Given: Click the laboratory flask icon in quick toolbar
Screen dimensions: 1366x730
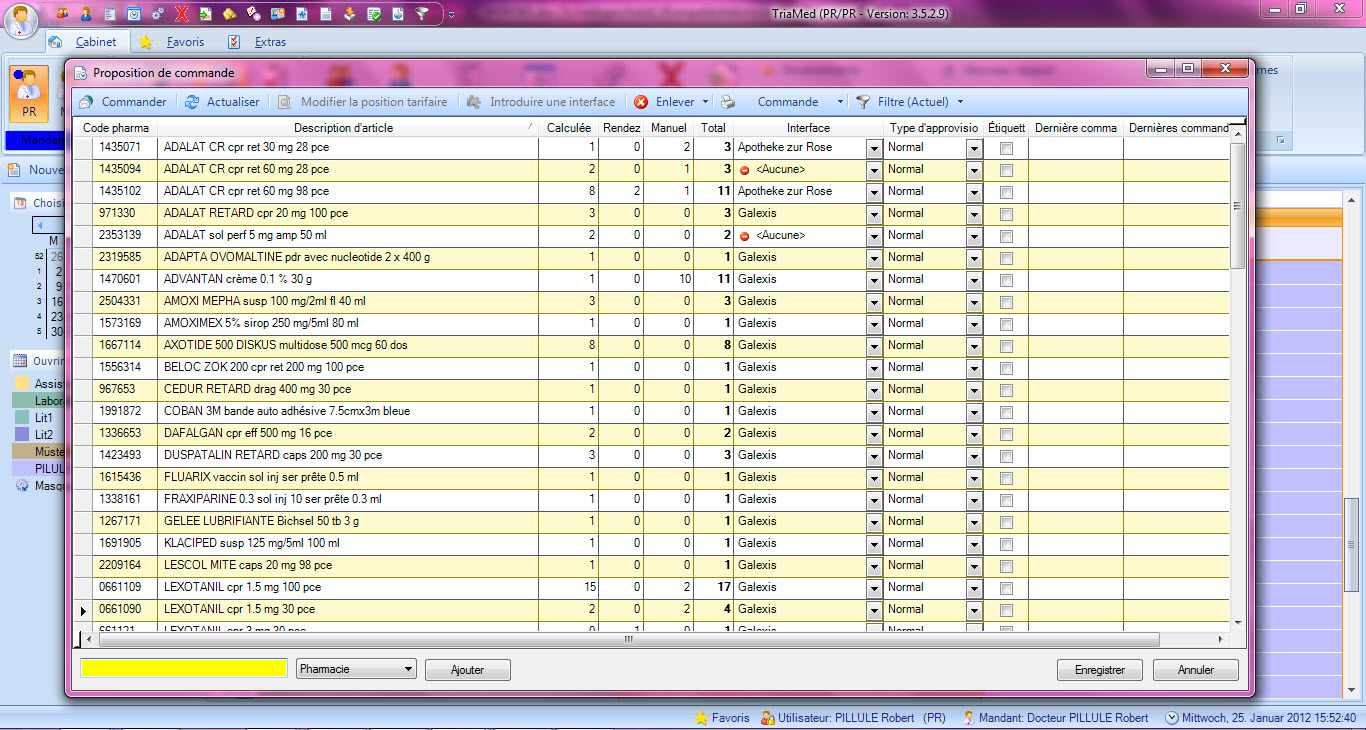Looking at the screenshot, I should (x=398, y=14).
